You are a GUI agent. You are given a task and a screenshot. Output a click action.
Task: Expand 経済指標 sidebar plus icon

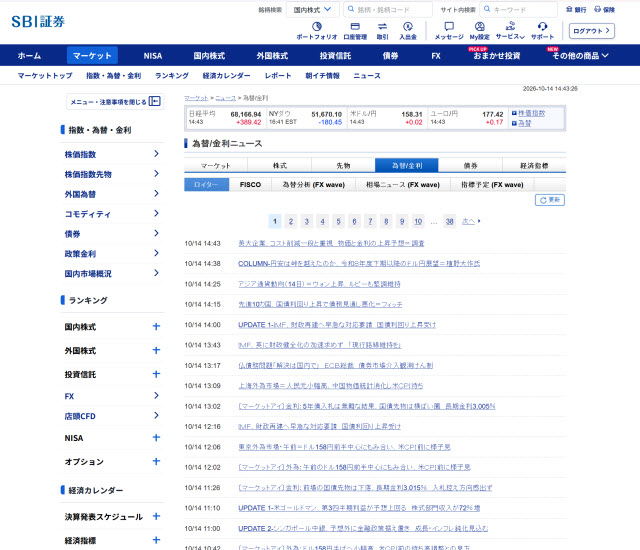(x=156, y=540)
